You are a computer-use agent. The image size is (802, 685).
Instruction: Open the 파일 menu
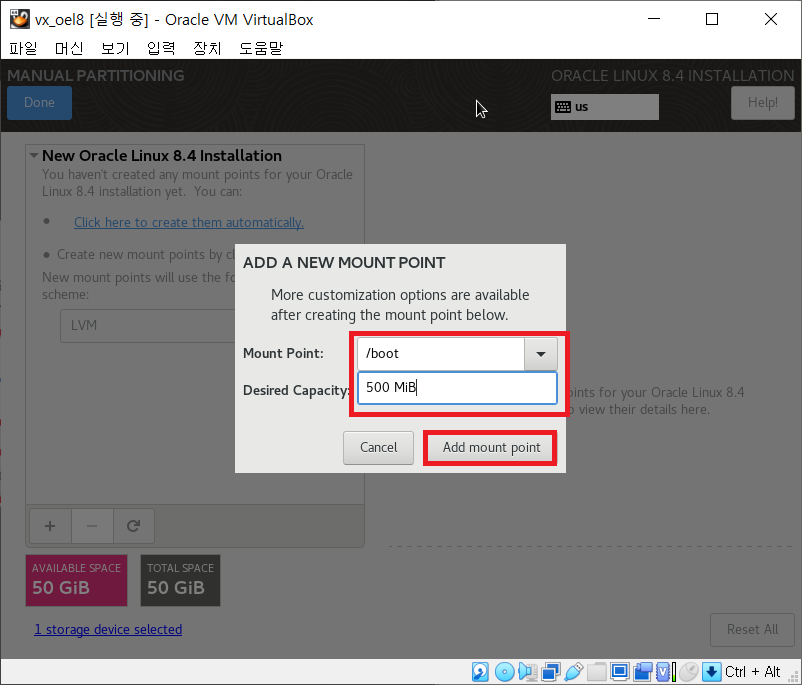[23, 48]
